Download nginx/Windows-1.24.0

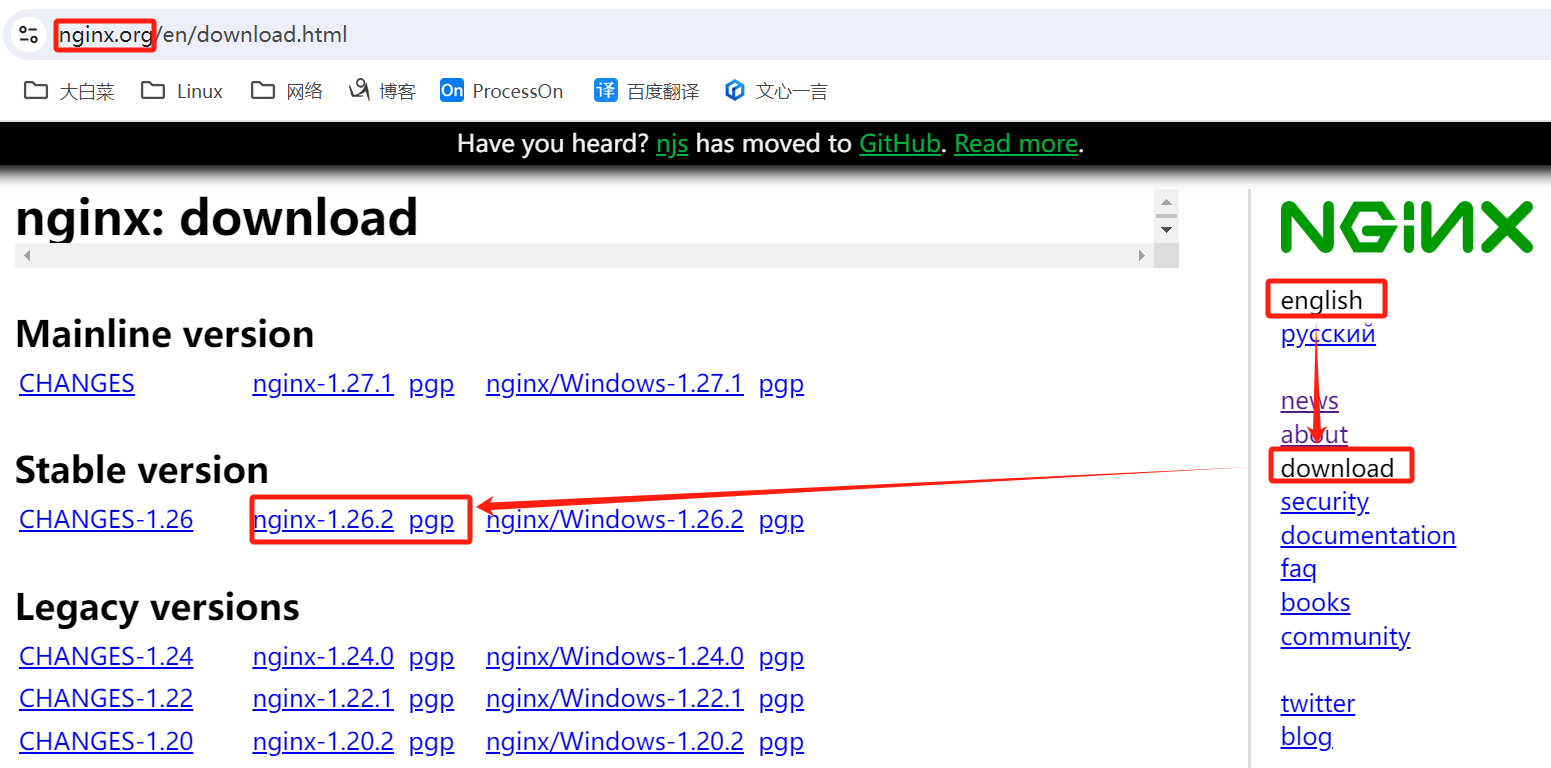(x=614, y=657)
